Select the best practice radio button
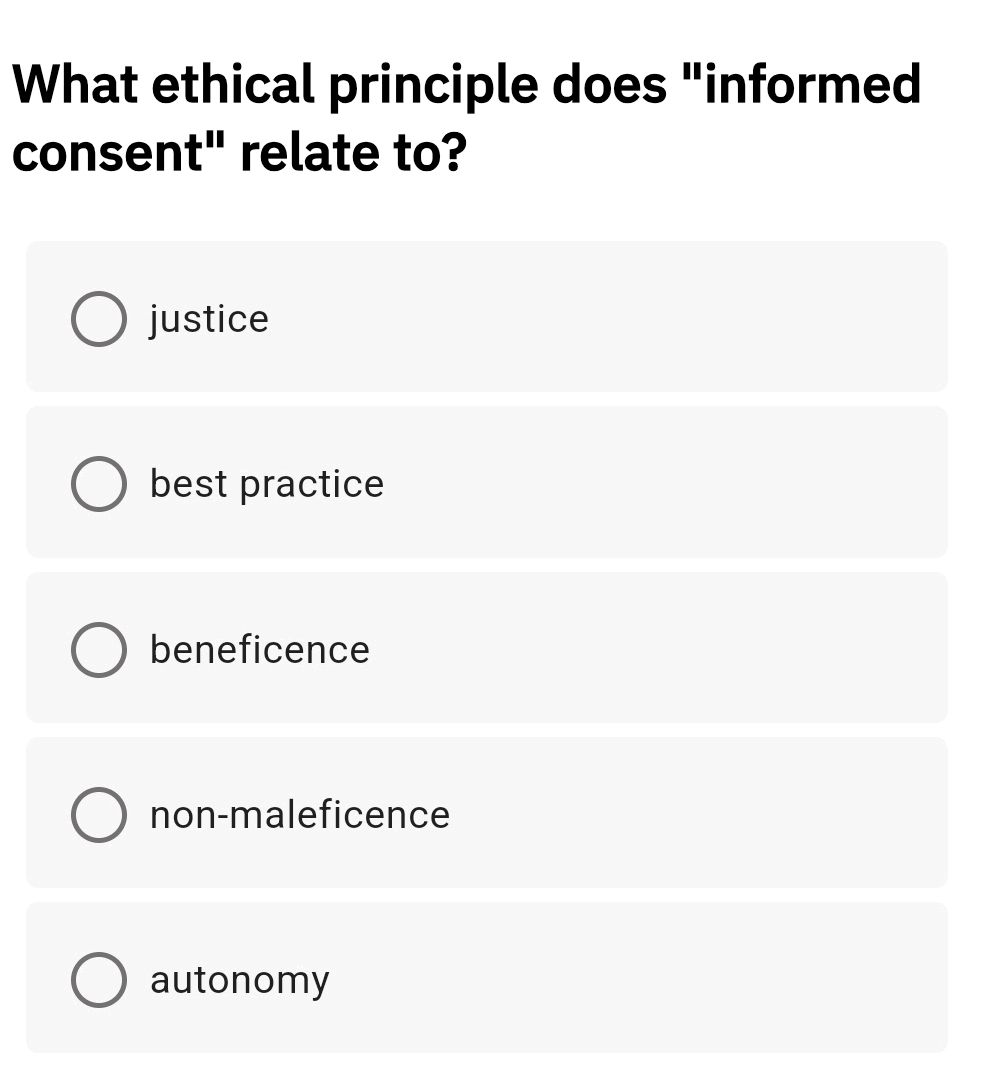This screenshot has width=1003, height=1083. (98, 484)
